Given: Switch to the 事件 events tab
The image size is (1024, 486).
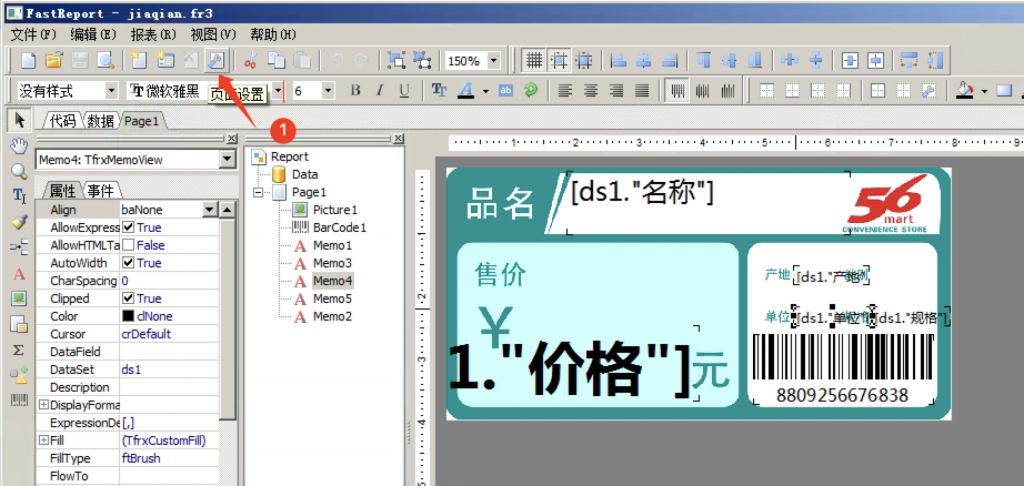Looking at the screenshot, I should pos(100,190).
